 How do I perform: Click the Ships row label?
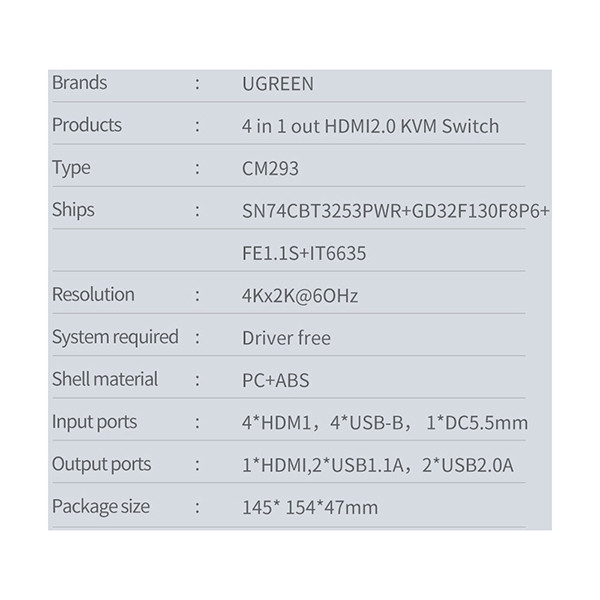(x=73, y=209)
